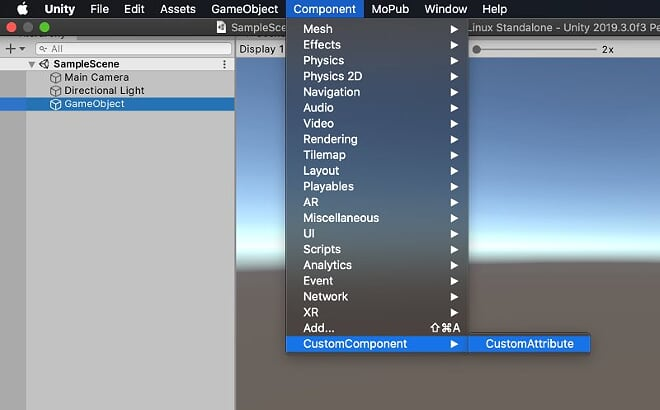
Task: Expand the Playables submenu
Action: click(377, 186)
